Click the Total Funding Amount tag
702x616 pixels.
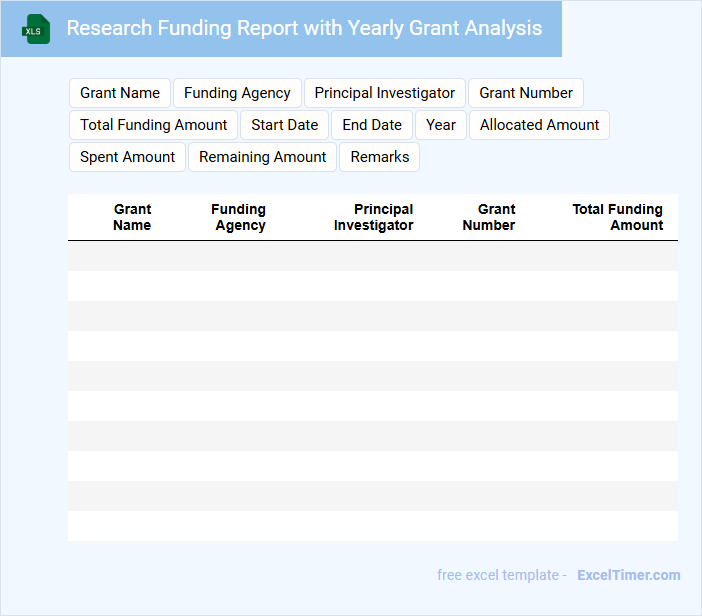pyautogui.click(x=154, y=125)
